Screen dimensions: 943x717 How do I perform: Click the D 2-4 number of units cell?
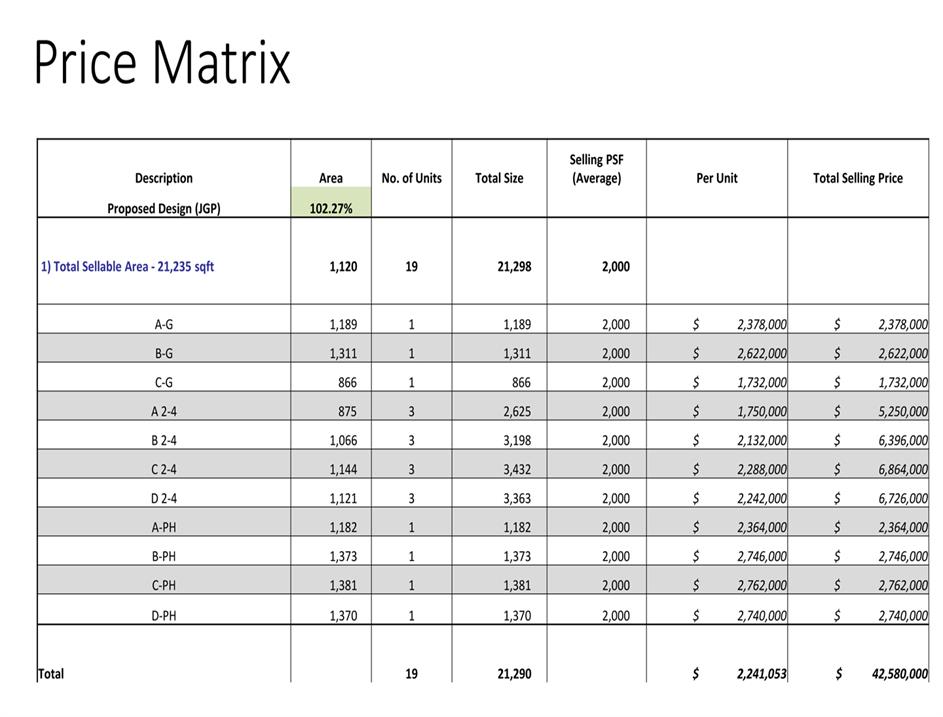point(411,498)
